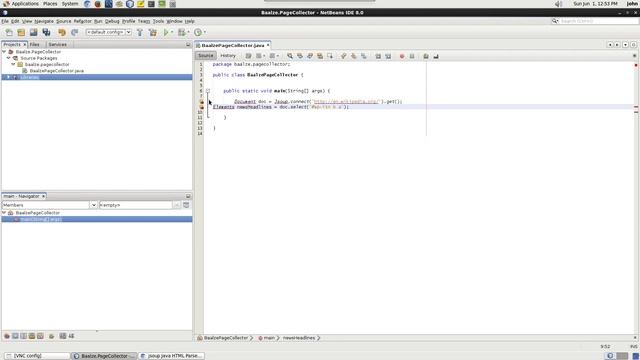The image size is (640, 360).
Task: Toggle Show Fields filter in Navigator
Action: [x=15, y=336]
